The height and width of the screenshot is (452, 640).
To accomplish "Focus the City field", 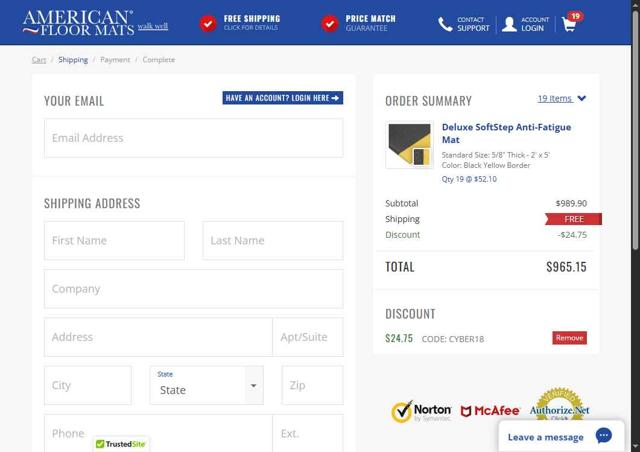I will click(x=88, y=385).
